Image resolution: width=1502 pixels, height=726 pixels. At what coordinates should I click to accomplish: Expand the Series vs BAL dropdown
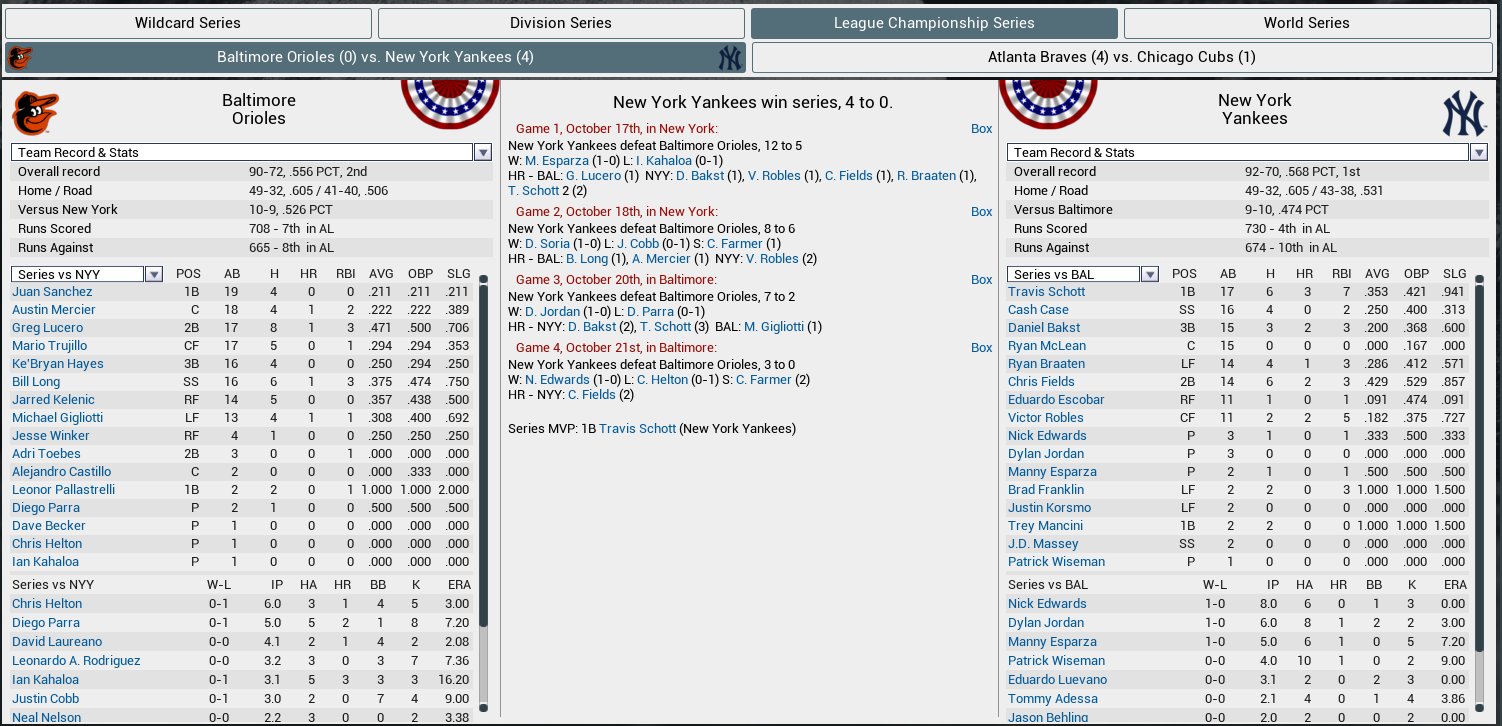tap(1083, 274)
